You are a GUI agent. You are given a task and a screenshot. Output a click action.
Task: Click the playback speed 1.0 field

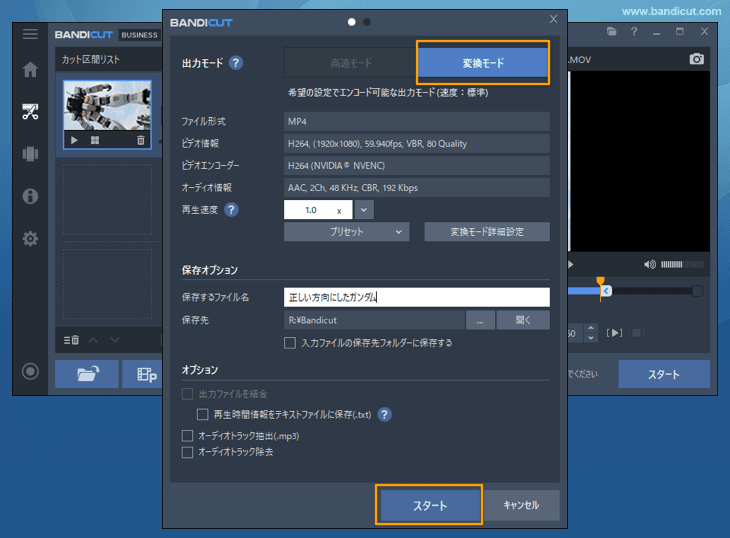click(318, 210)
